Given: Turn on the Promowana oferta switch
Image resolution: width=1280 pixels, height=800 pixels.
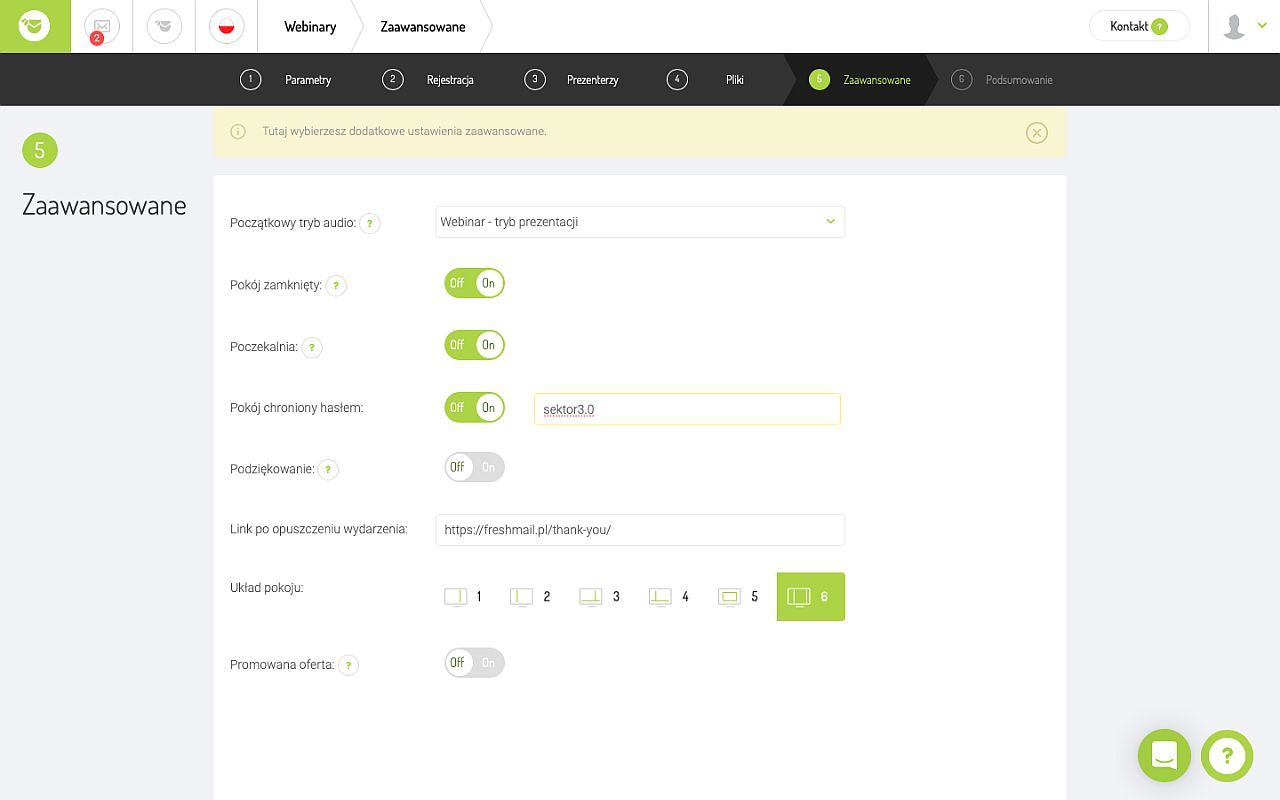Looking at the screenshot, I should (474, 662).
